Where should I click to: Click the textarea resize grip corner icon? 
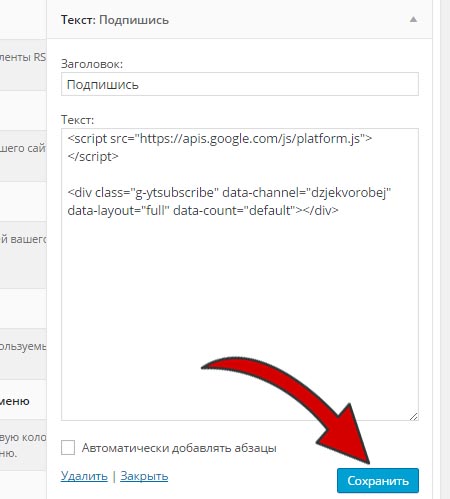tap(414, 416)
